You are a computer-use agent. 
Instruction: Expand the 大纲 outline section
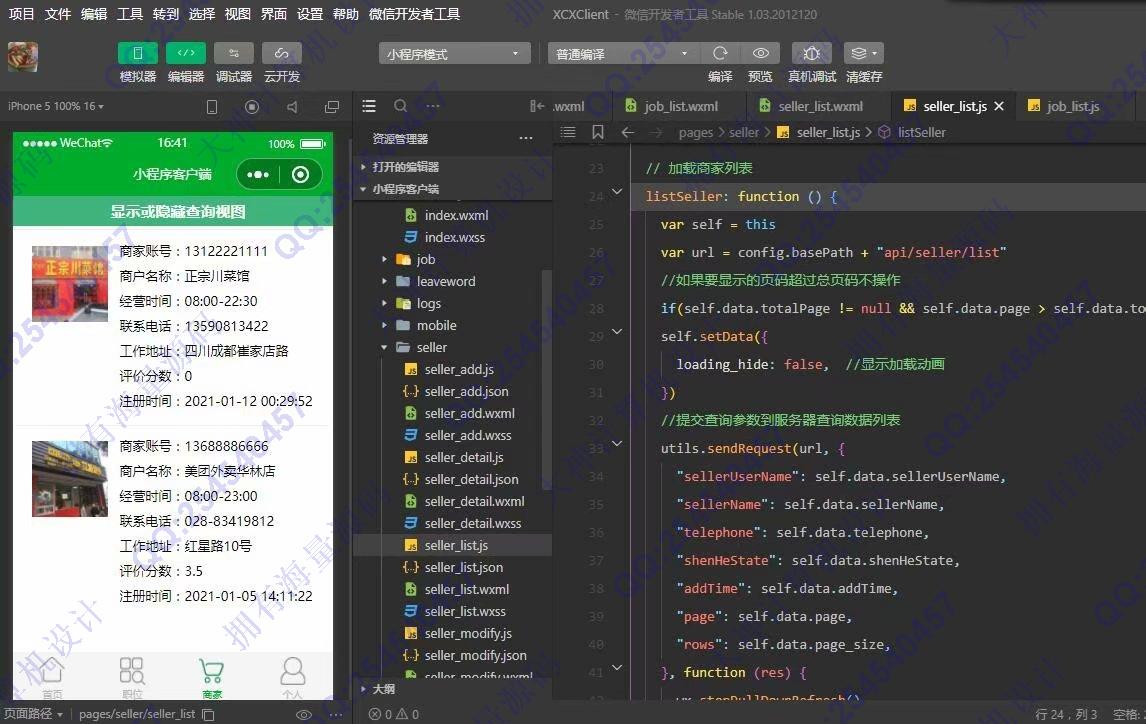(x=383, y=689)
